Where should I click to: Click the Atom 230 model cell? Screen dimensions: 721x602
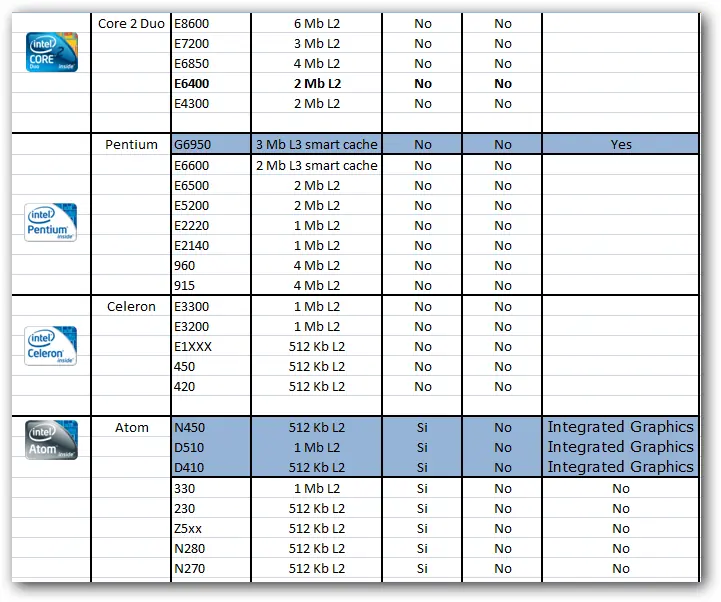point(211,509)
